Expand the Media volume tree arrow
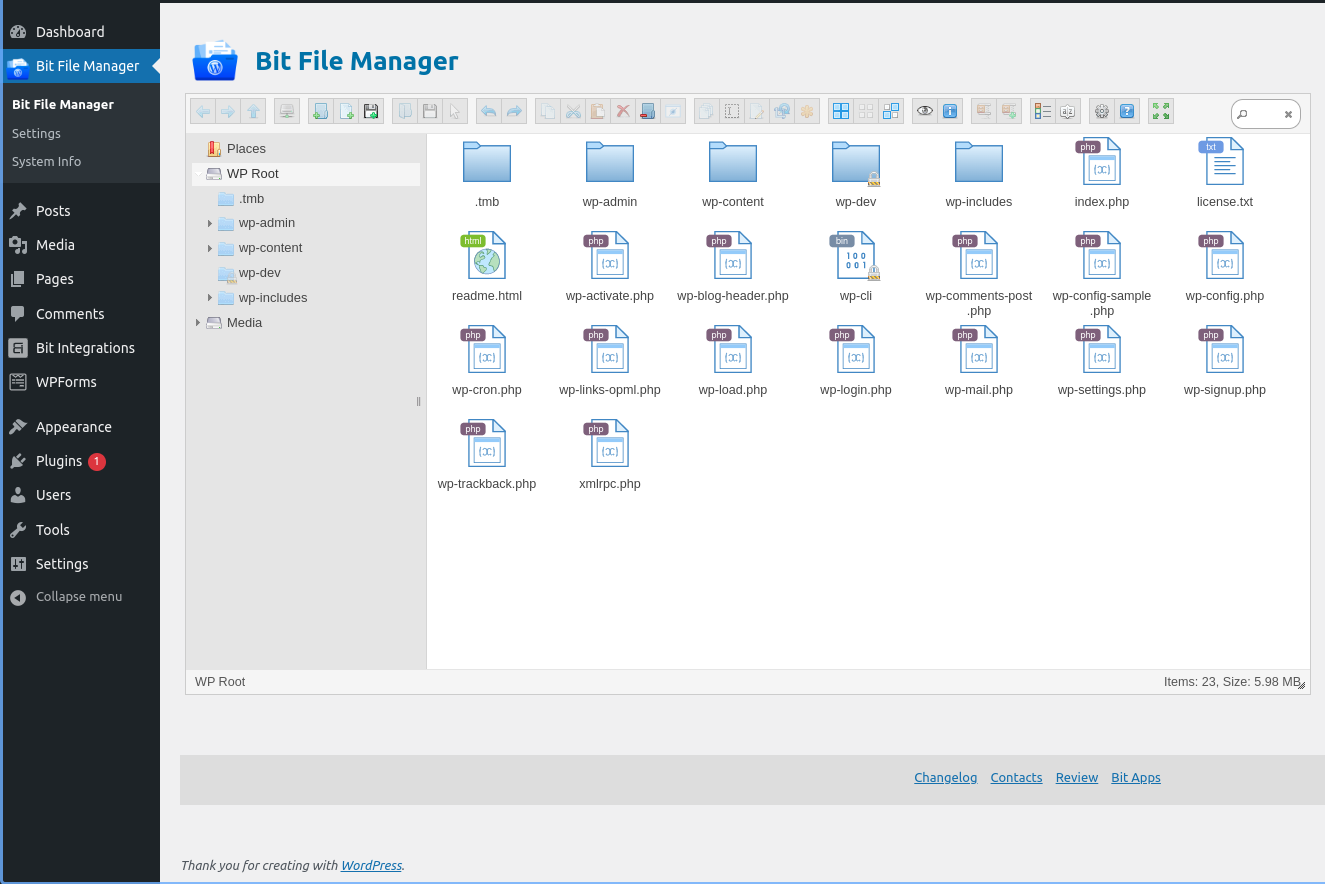 pyautogui.click(x=197, y=323)
